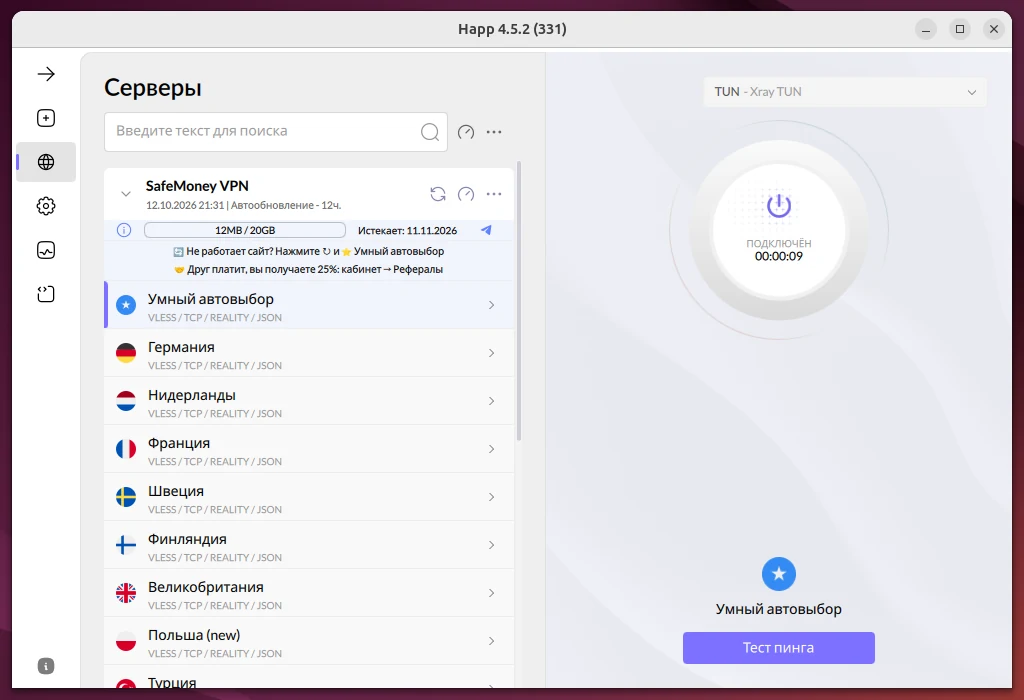Click the 12MB / 20GB traffic usage bar

point(245,230)
